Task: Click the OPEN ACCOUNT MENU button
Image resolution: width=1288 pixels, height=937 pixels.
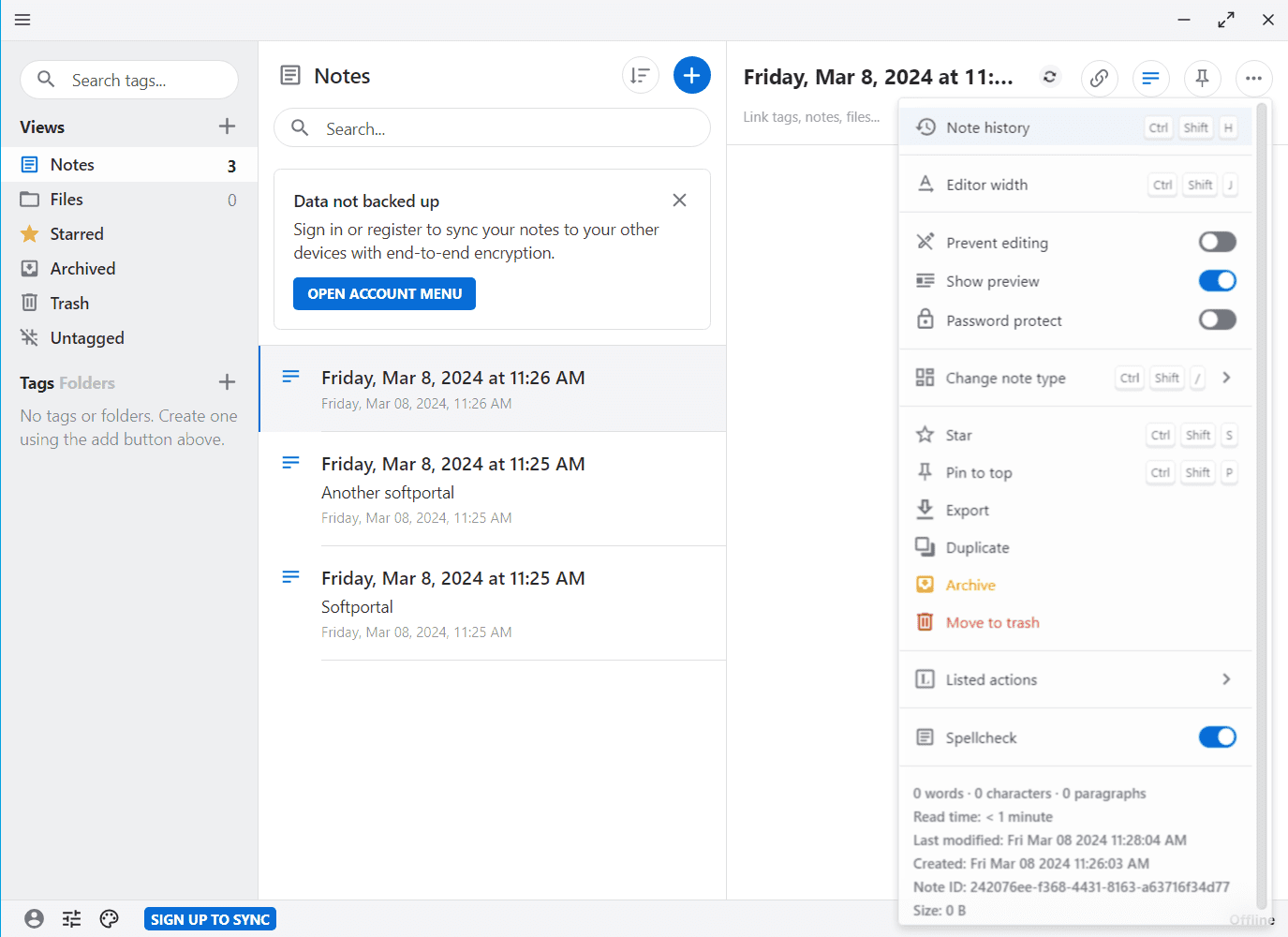Action: 384,294
